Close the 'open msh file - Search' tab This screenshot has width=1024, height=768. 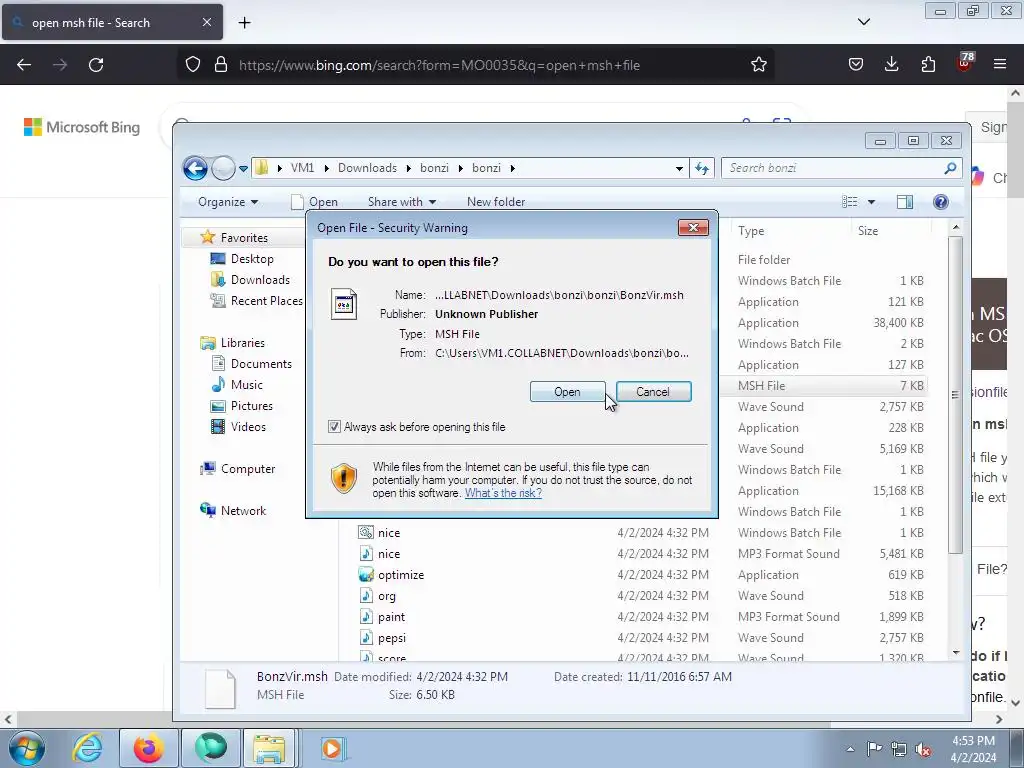[x=206, y=22]
